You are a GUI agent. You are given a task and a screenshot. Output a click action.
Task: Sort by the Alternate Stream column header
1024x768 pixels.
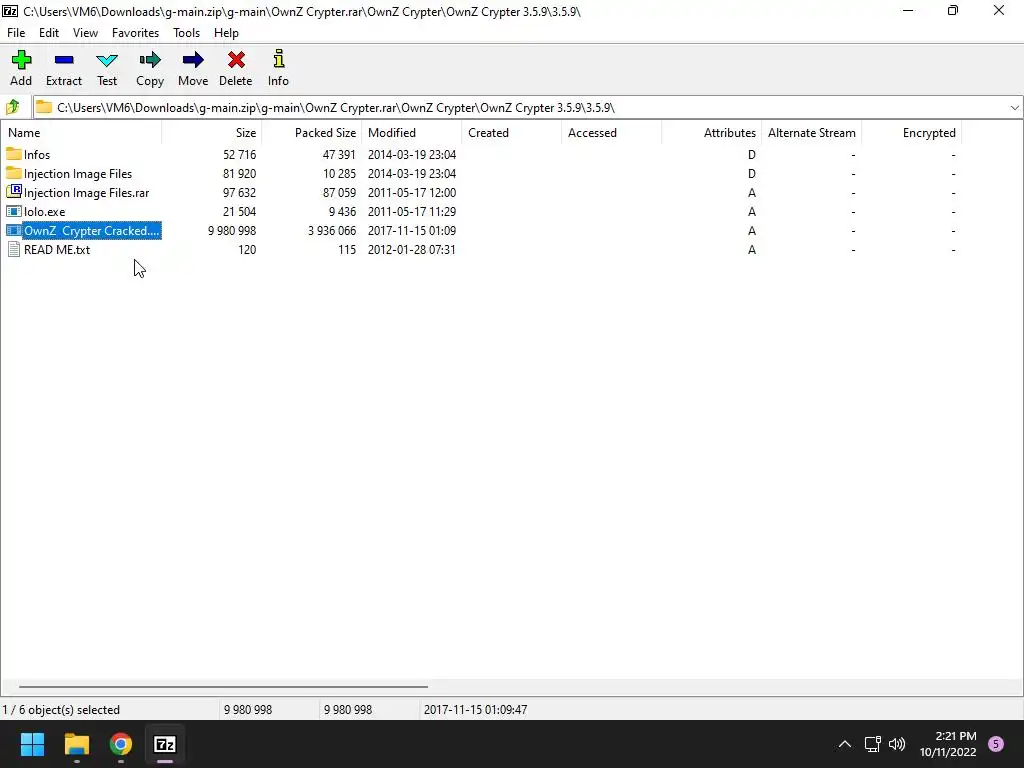point(811,133)
